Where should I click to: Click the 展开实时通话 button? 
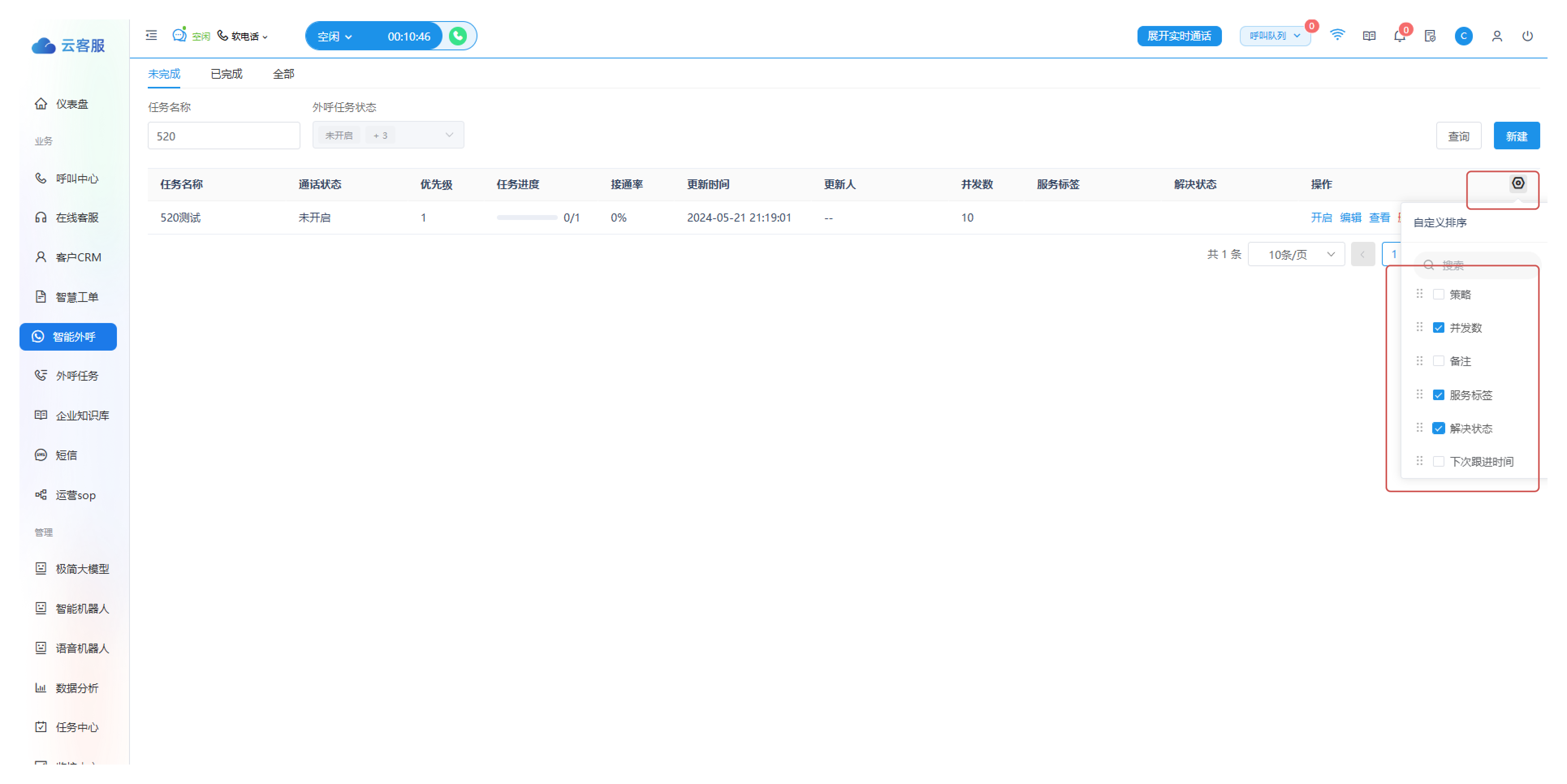tap(1179, 36)
